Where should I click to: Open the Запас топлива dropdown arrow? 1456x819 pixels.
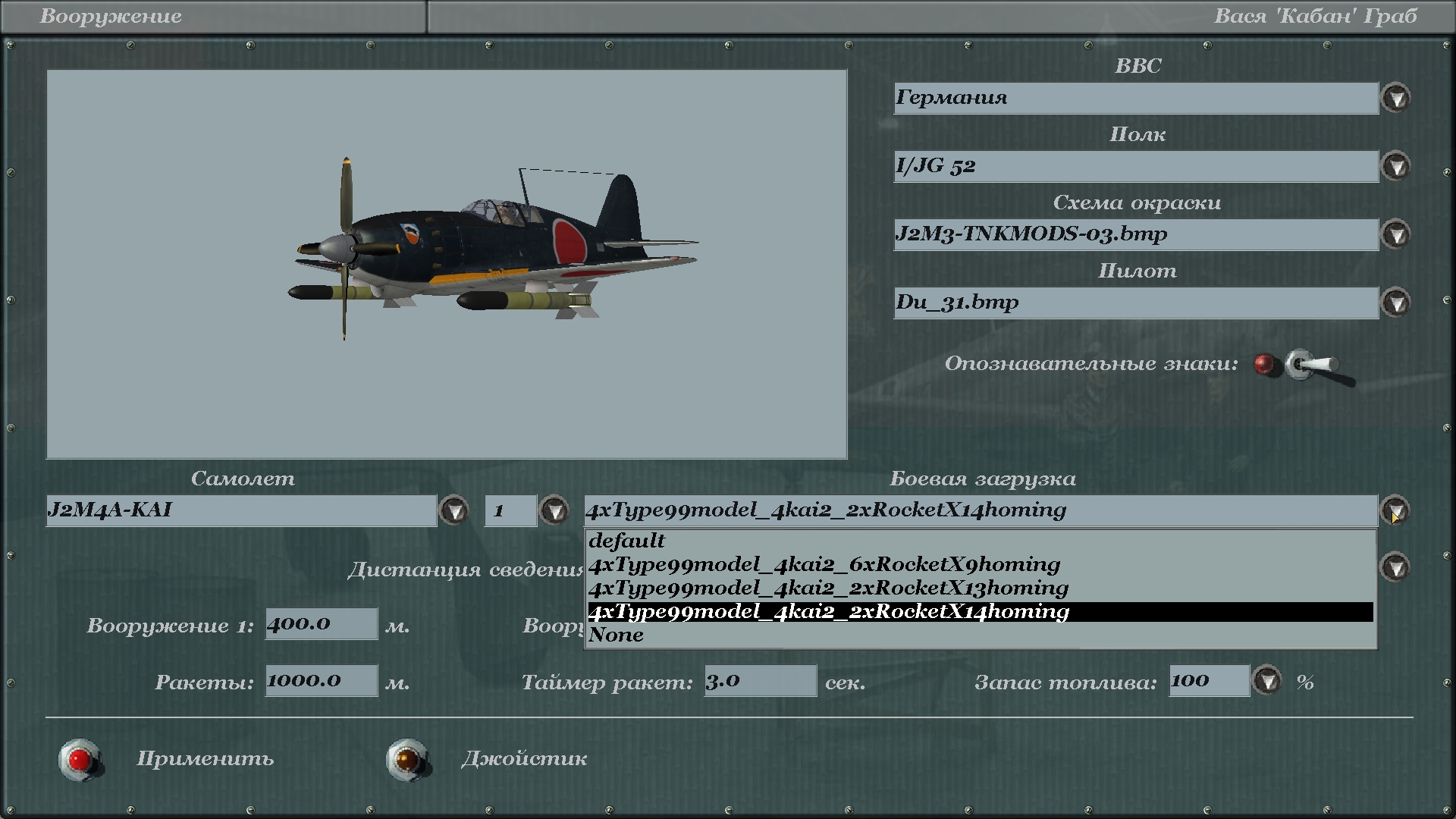(1266, 681)
